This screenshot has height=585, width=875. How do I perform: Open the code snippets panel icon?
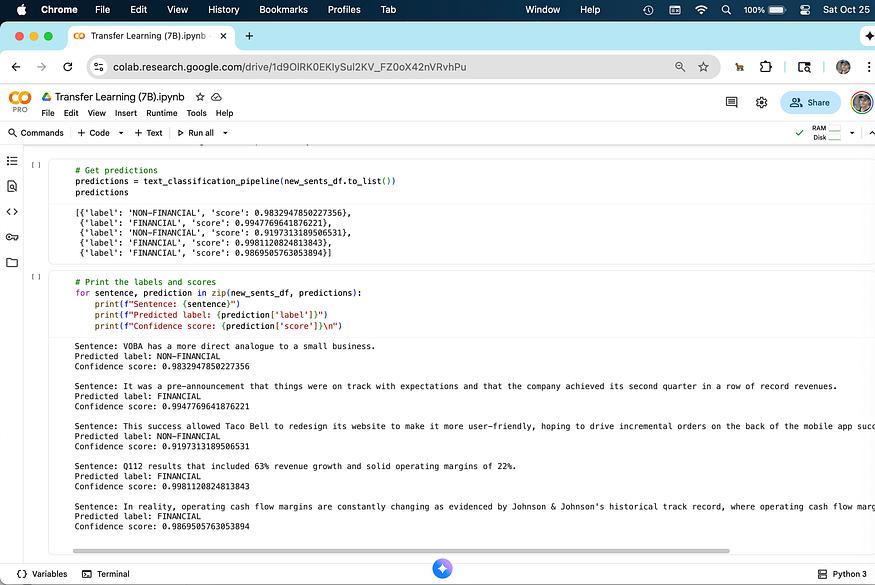tap(12, 211)
